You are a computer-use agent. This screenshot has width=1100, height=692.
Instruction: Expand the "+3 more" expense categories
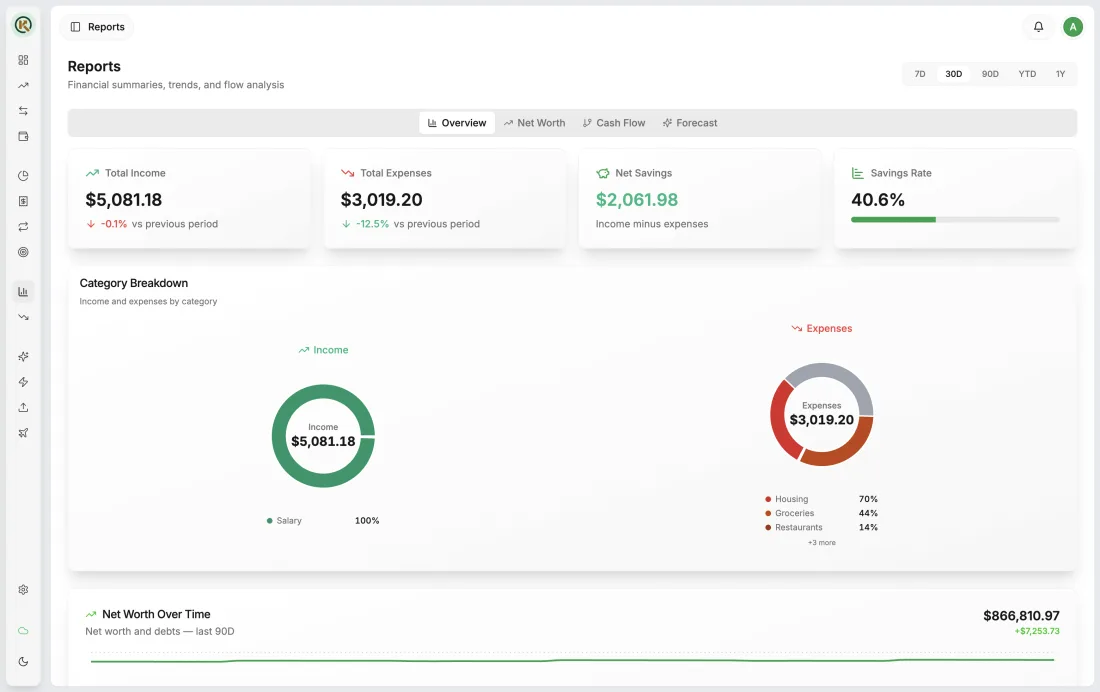tap(821, 543)
